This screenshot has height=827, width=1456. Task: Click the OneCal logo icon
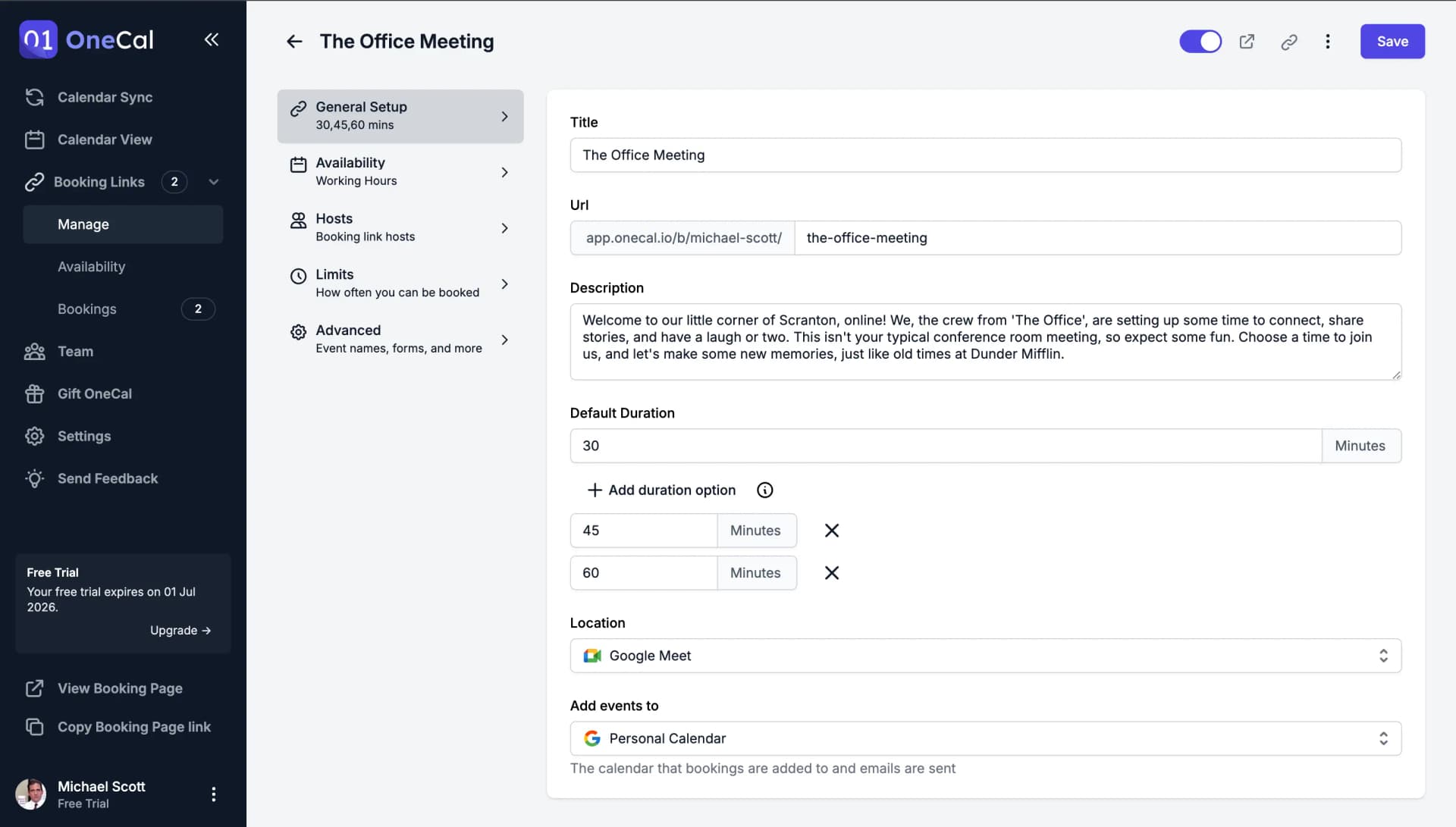(x=38, y=39)
